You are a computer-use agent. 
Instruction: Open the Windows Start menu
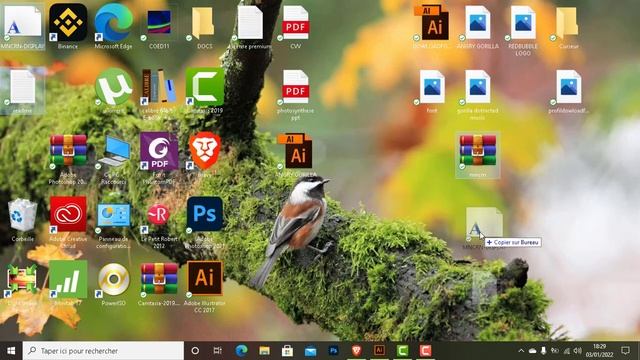[11, 351]
